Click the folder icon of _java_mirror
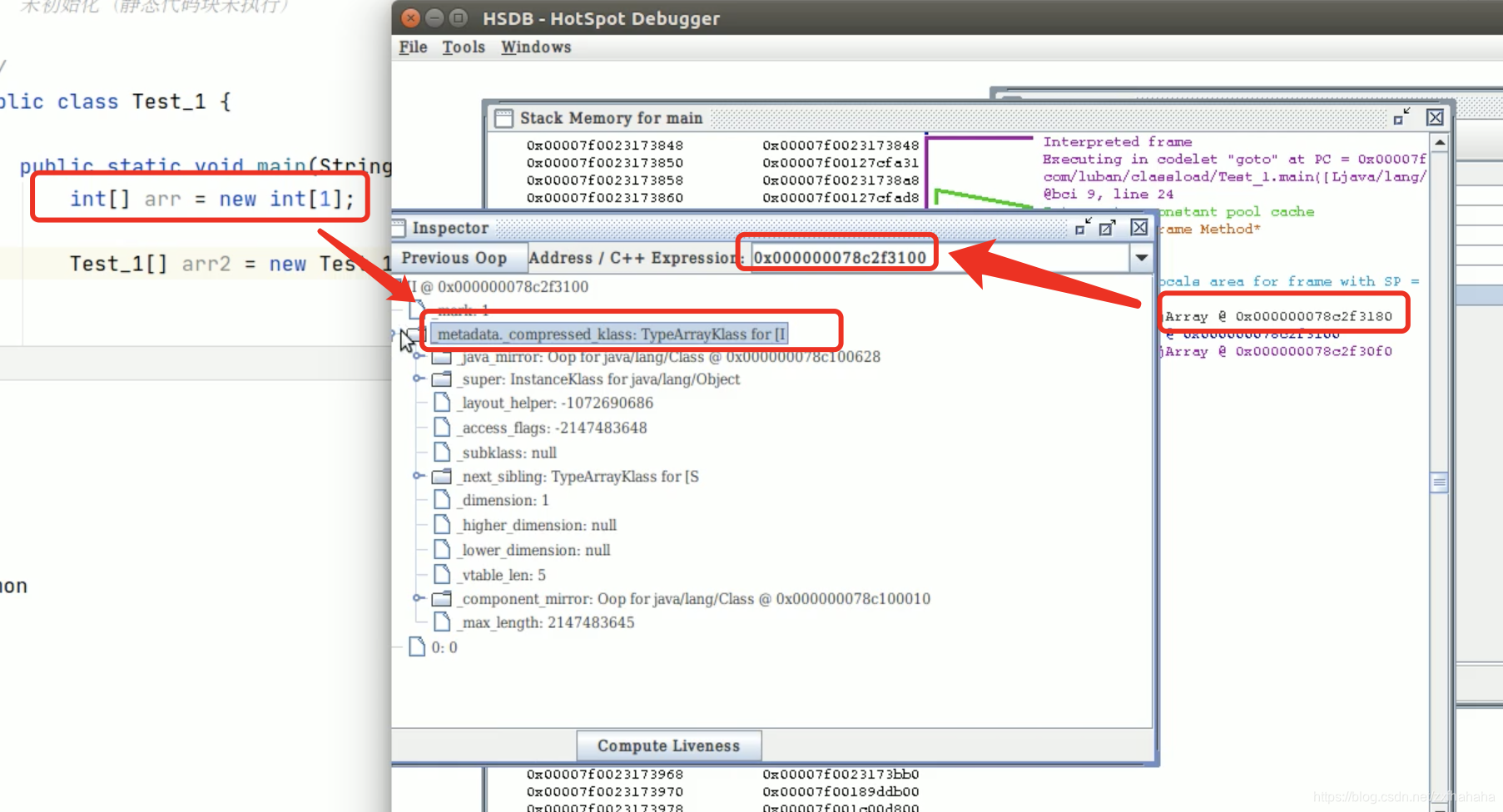The image size is (1503, 812). pos(442,356)
